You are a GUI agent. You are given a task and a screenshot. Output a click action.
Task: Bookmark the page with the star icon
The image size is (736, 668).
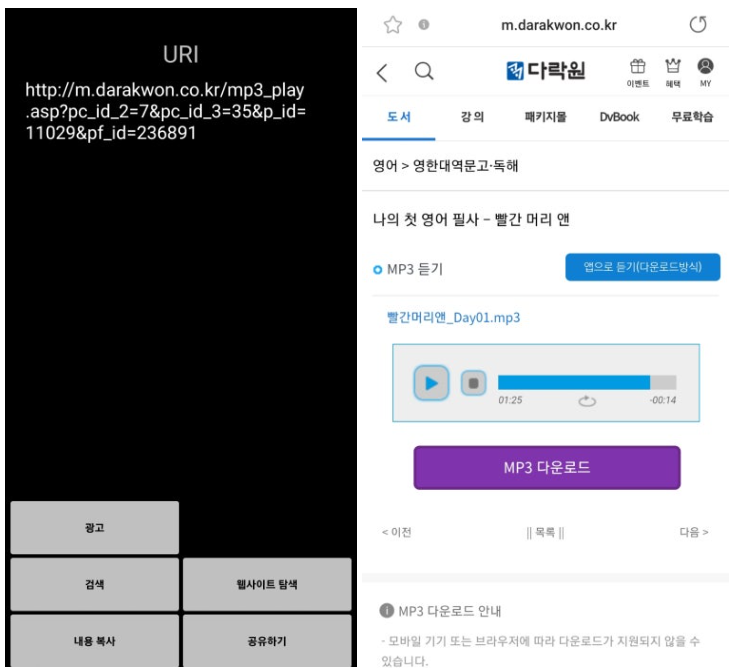coord(392,25)
